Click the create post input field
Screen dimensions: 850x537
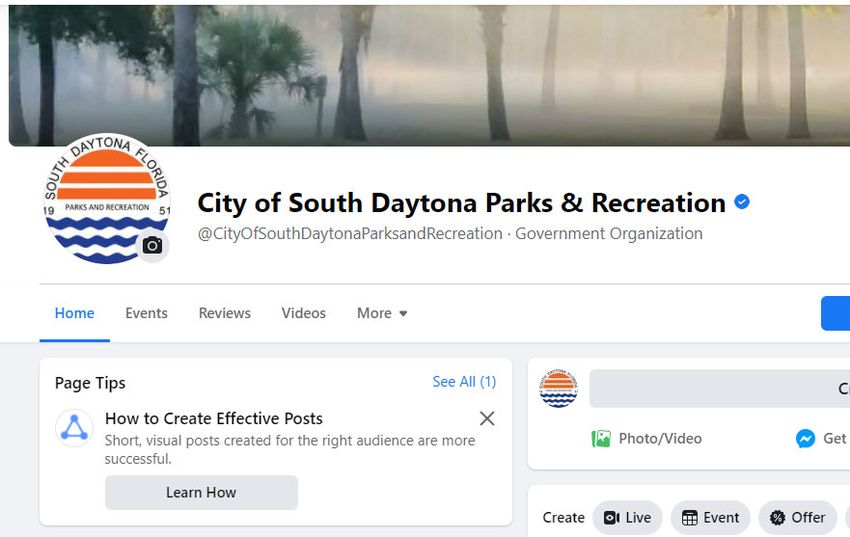(719, 389)
